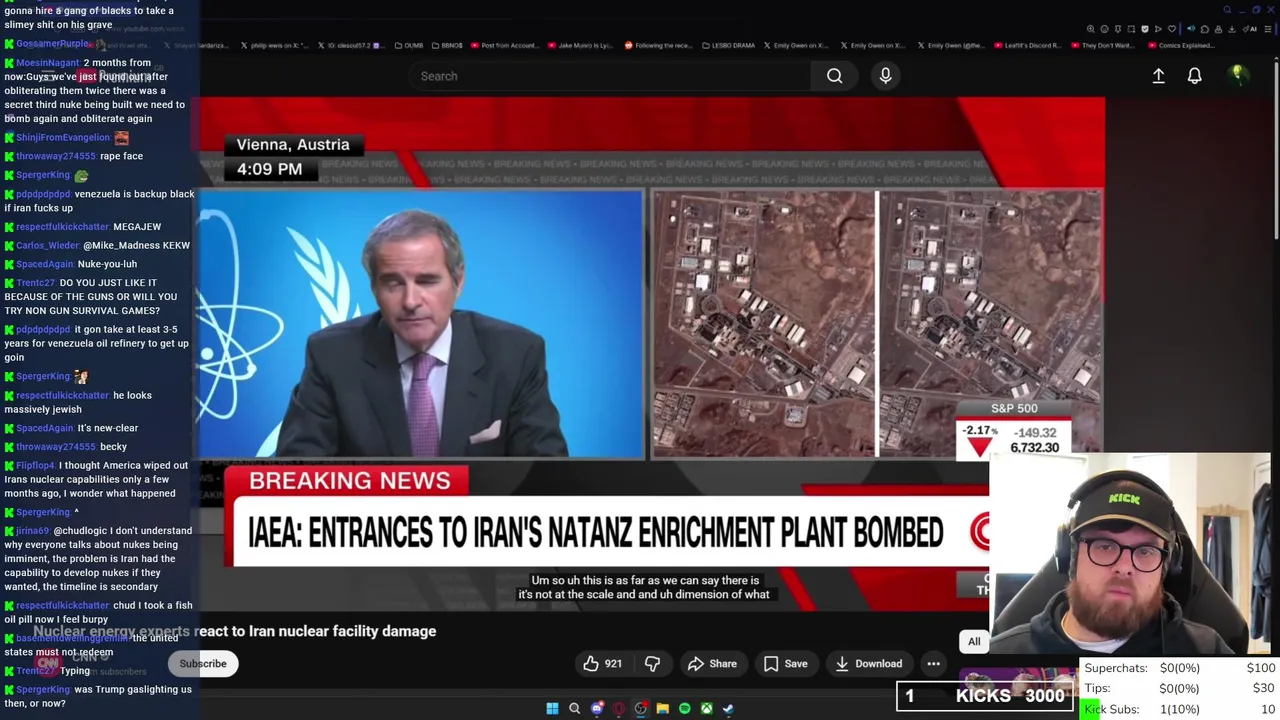The height and width of the screenshot is (720, 1280).
Task: Open 'Leaflit's Discord R...' bookmark
Action: pyautogui.click(x=1028, y=45)
